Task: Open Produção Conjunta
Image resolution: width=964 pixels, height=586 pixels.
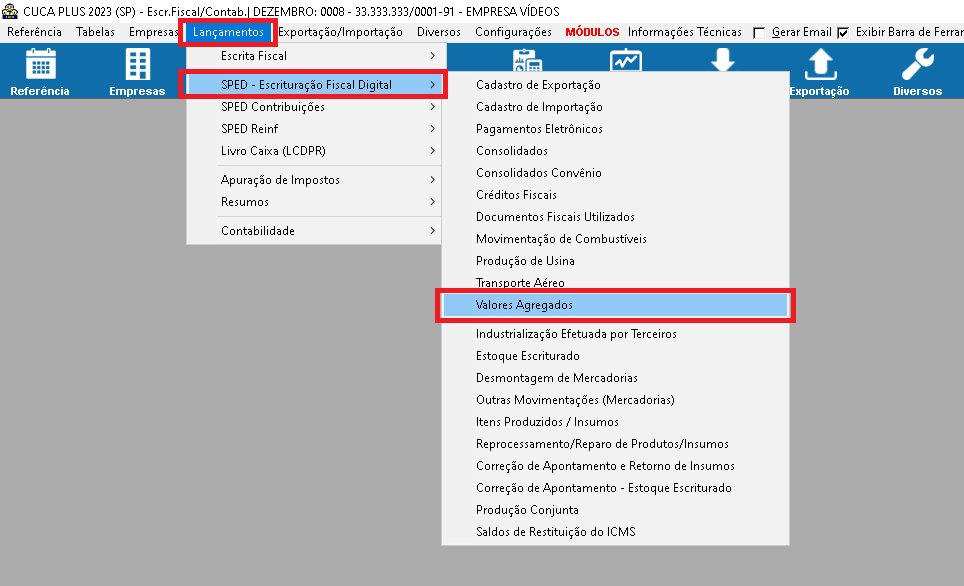Action: click(615, 510)
